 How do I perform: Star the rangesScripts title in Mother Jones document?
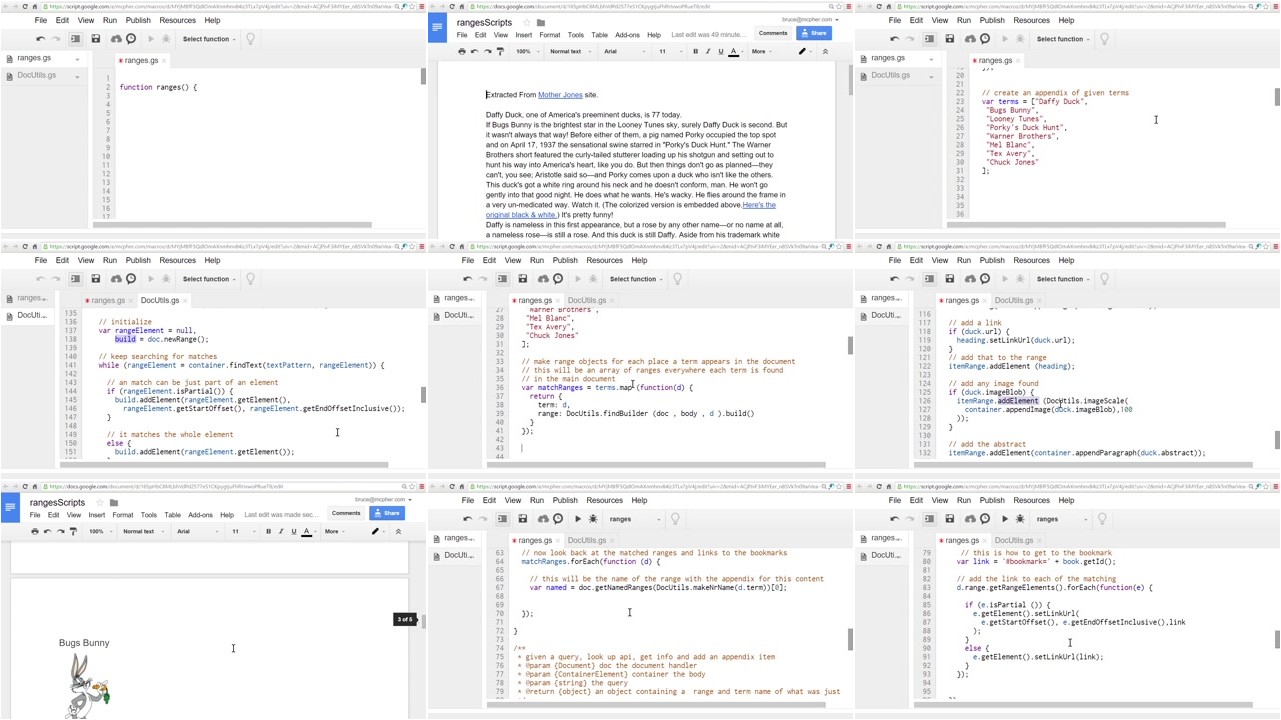526,23
